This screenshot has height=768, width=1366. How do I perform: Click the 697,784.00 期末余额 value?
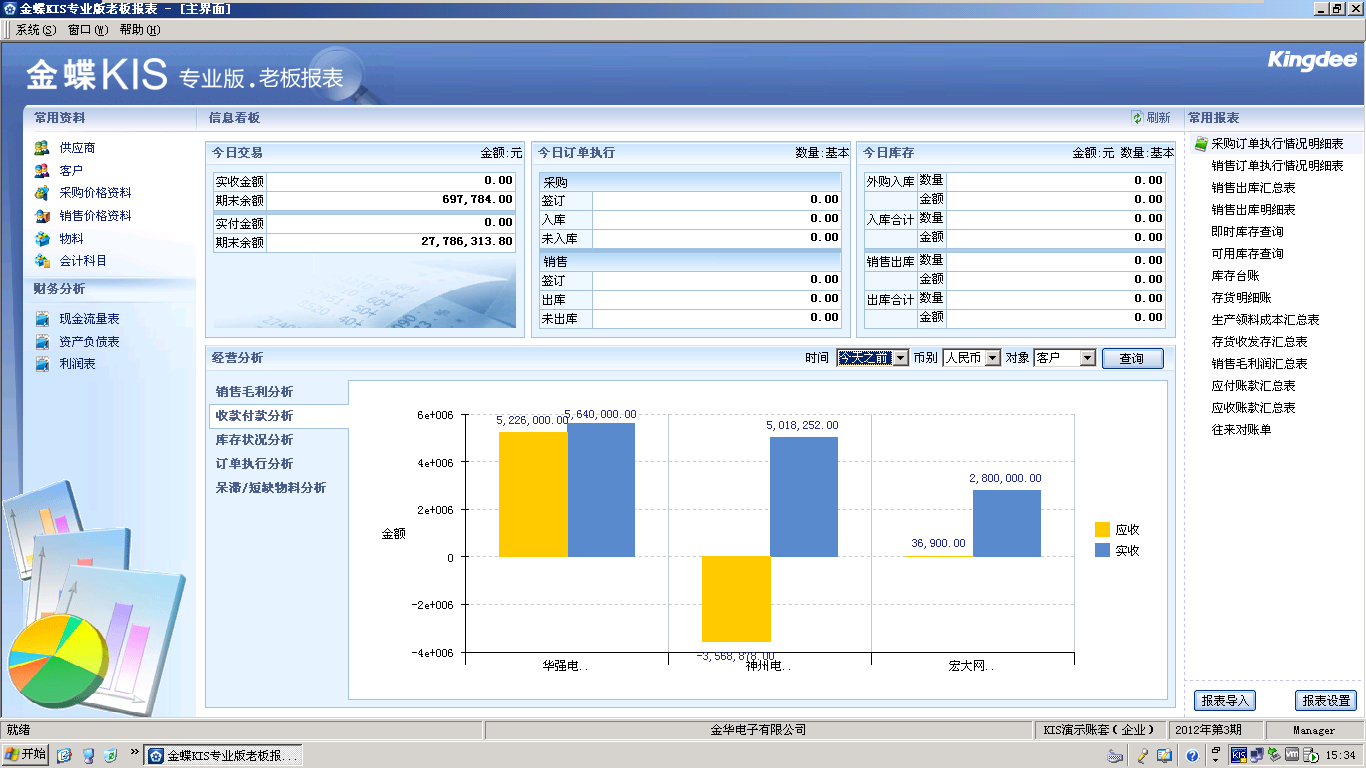click(x=478, y=200)
